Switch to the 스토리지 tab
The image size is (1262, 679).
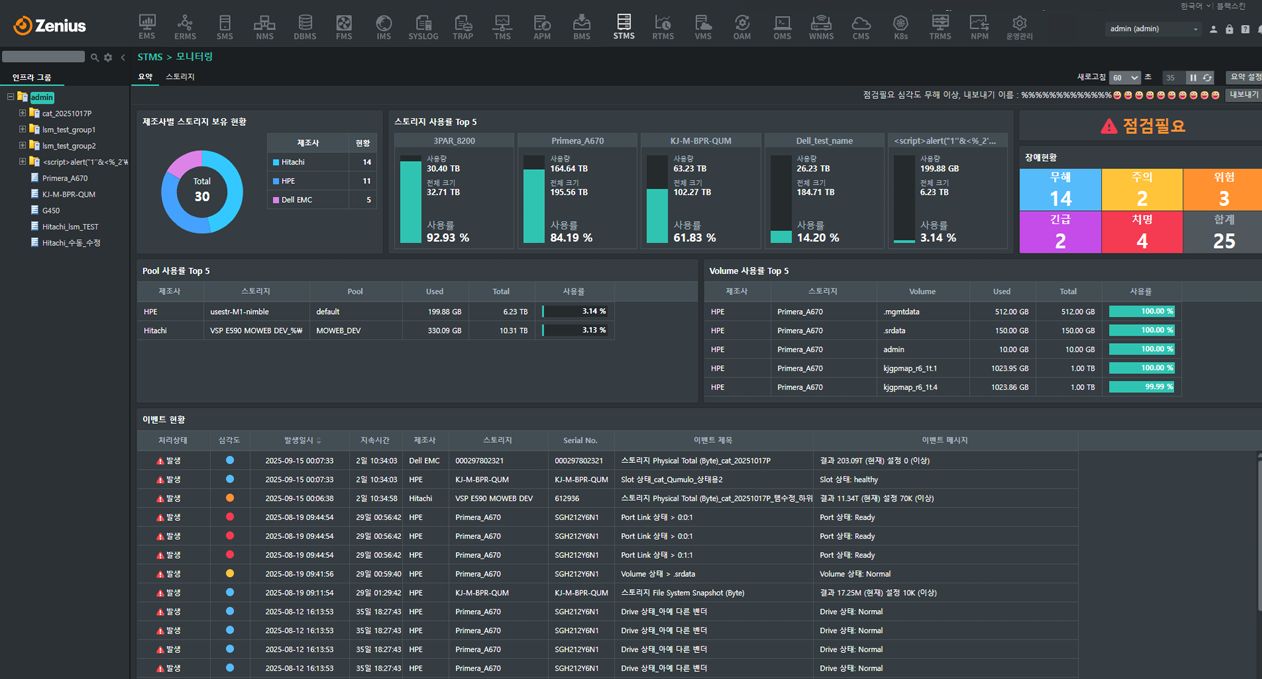click(x=180, y=77)
